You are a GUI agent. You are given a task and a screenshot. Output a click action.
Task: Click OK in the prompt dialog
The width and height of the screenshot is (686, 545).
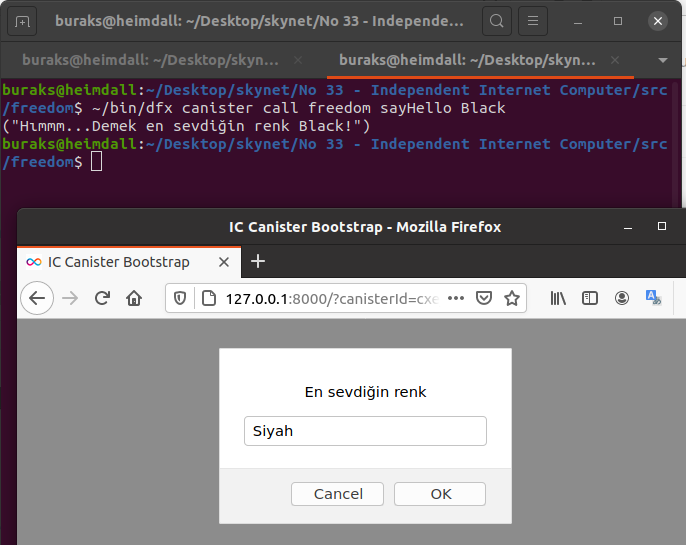point(440,494)
